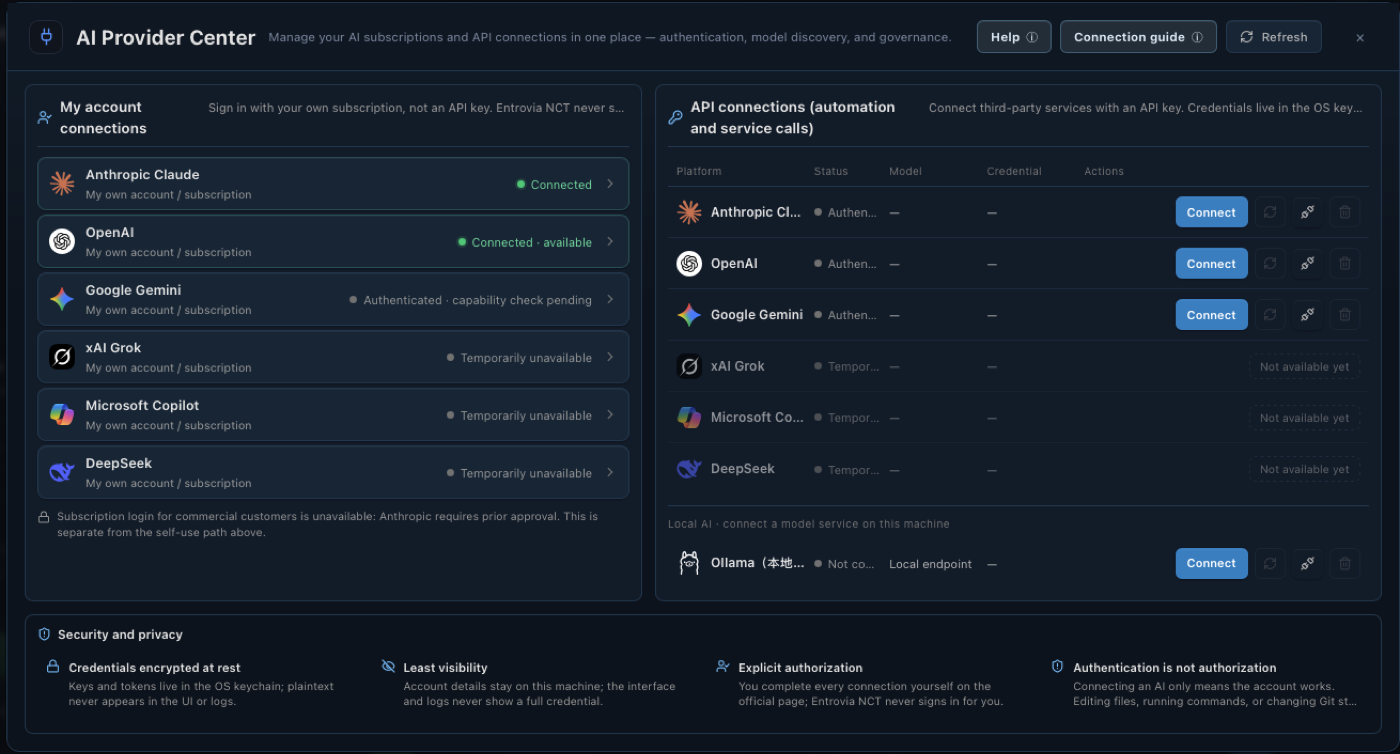Open the Help button in the header
The height and width of the screenshot is (754, 1400).
click(x=1014, y=37)
